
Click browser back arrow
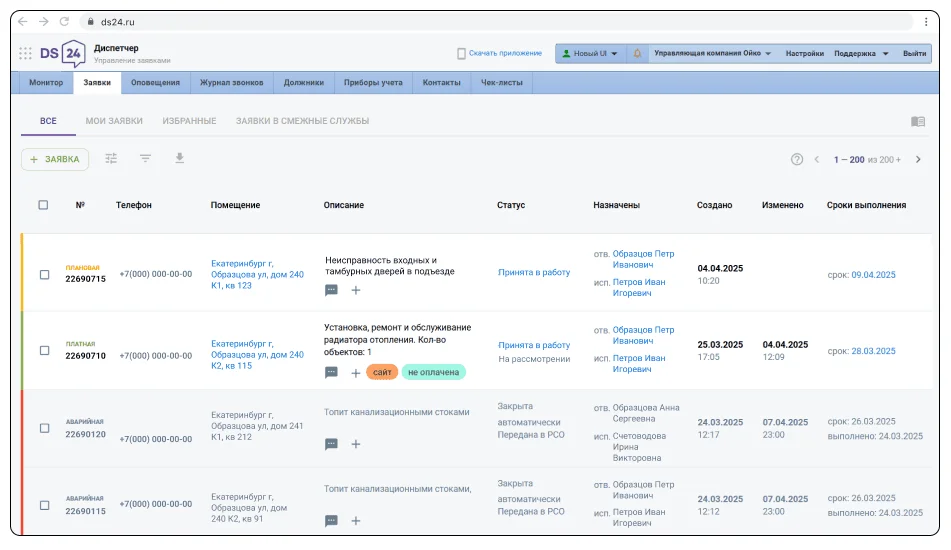[22, 22]
